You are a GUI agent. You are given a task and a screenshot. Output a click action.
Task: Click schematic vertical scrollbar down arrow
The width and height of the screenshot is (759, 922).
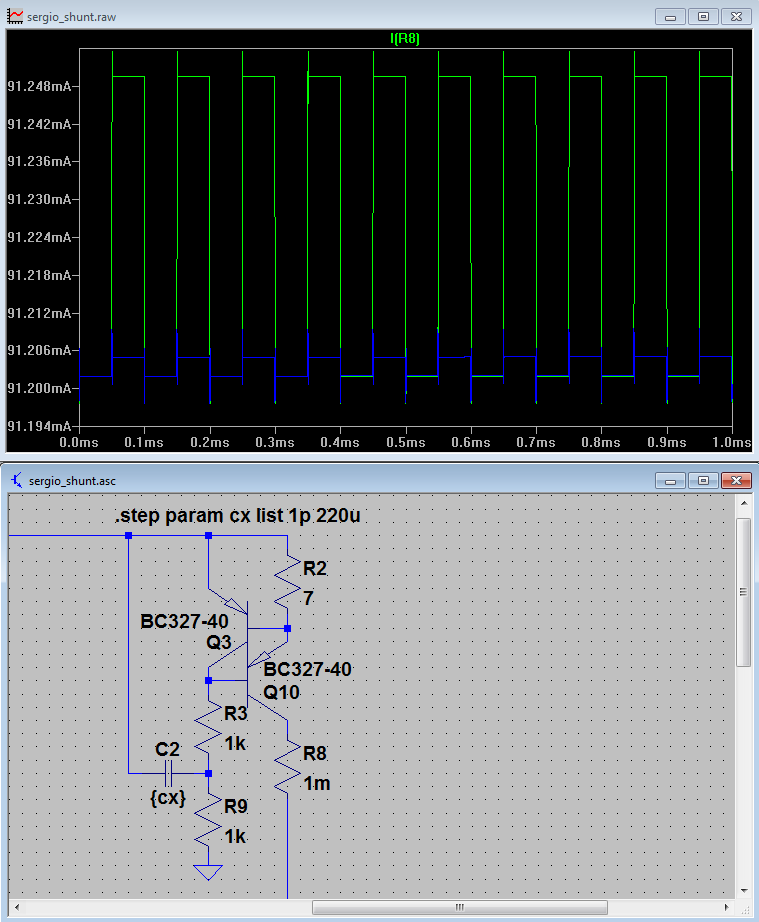[744, 890]
